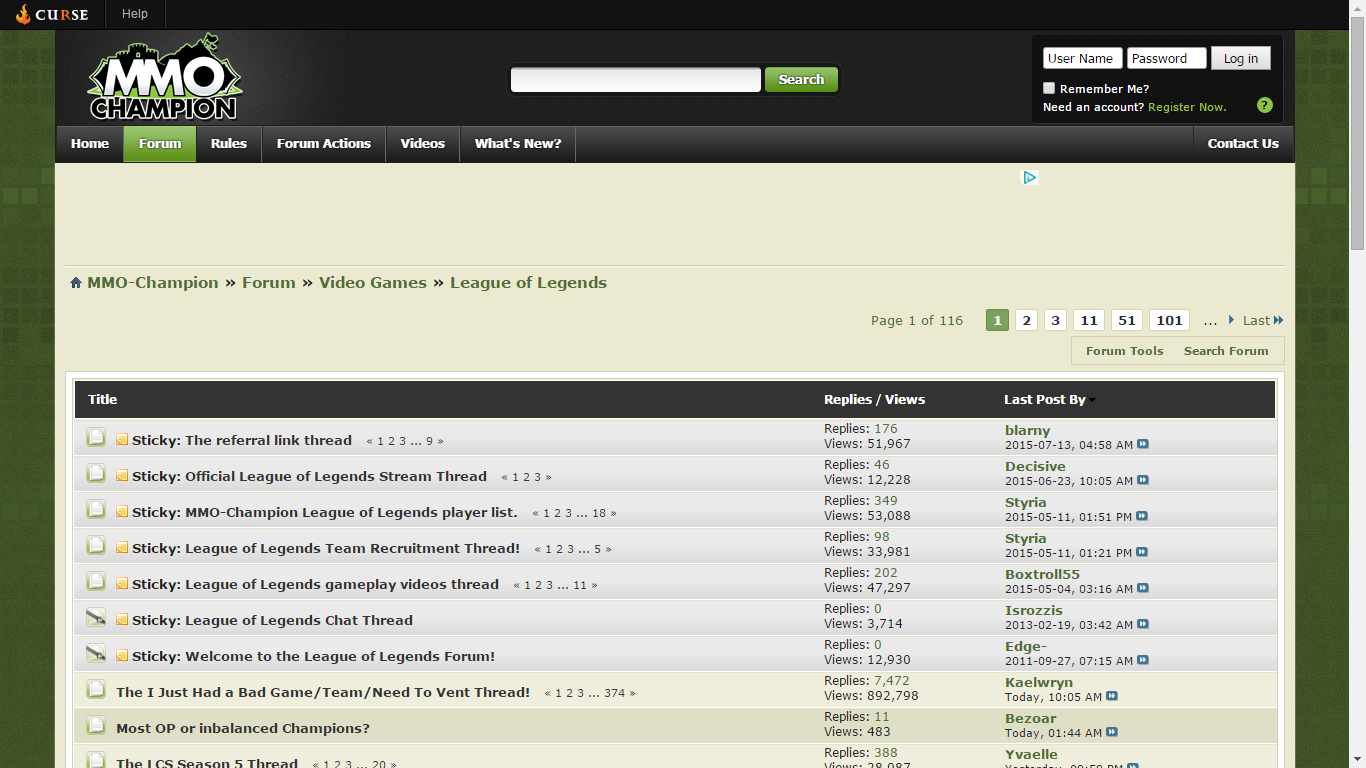Image resolution: width=1366 pixels, height=768 pixels.
Task: Click the Register Now link
Action: click(x=1187, y=107)
